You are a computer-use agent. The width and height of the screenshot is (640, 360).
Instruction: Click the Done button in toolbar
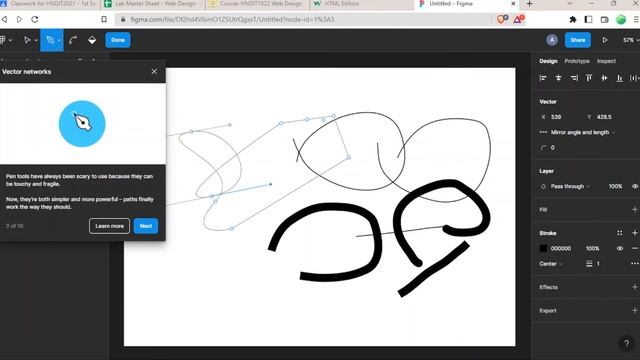[118, 40]
